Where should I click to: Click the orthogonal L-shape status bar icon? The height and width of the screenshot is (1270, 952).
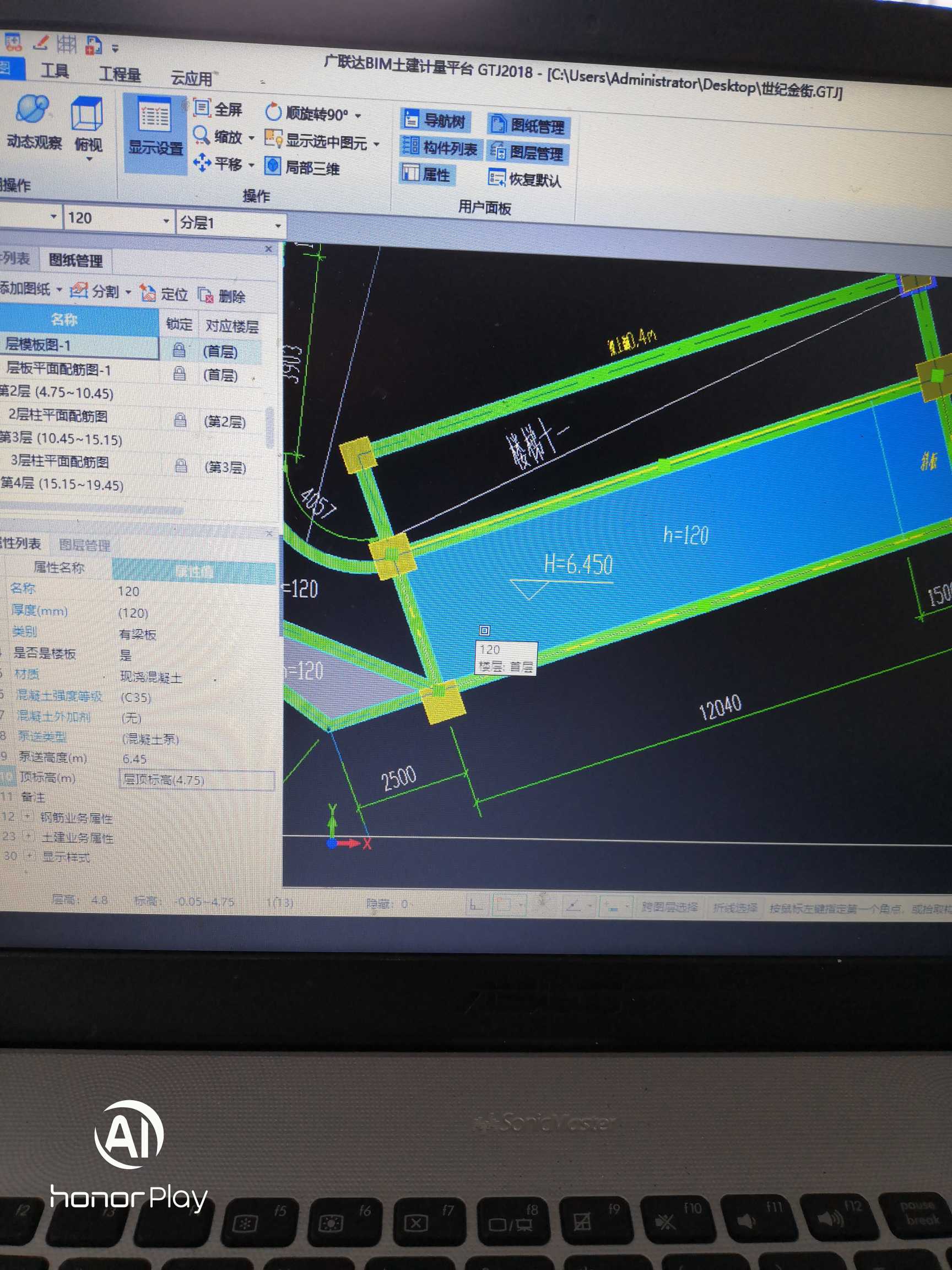pos(475,906)
